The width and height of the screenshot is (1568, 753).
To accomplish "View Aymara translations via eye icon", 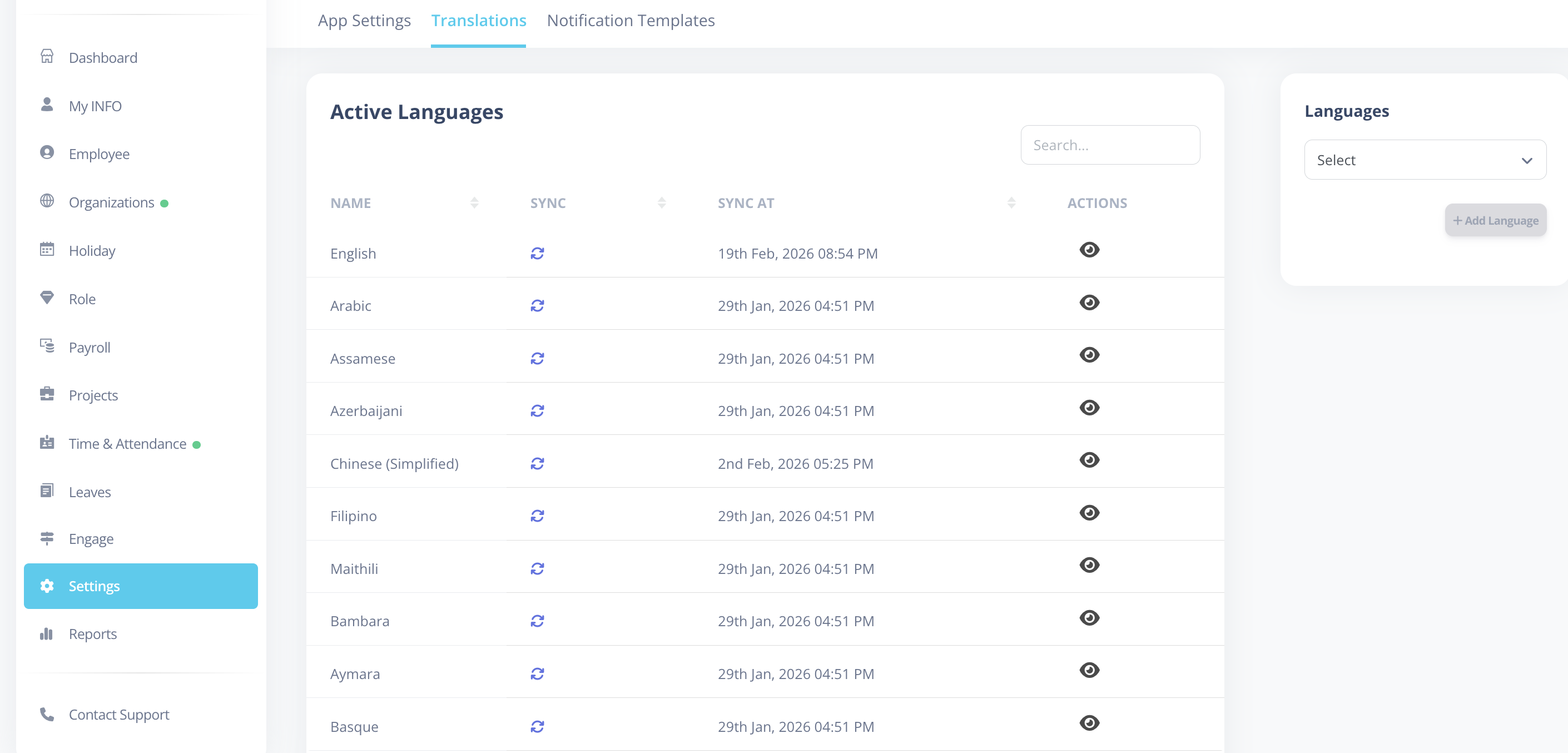I will [1089, 670].
